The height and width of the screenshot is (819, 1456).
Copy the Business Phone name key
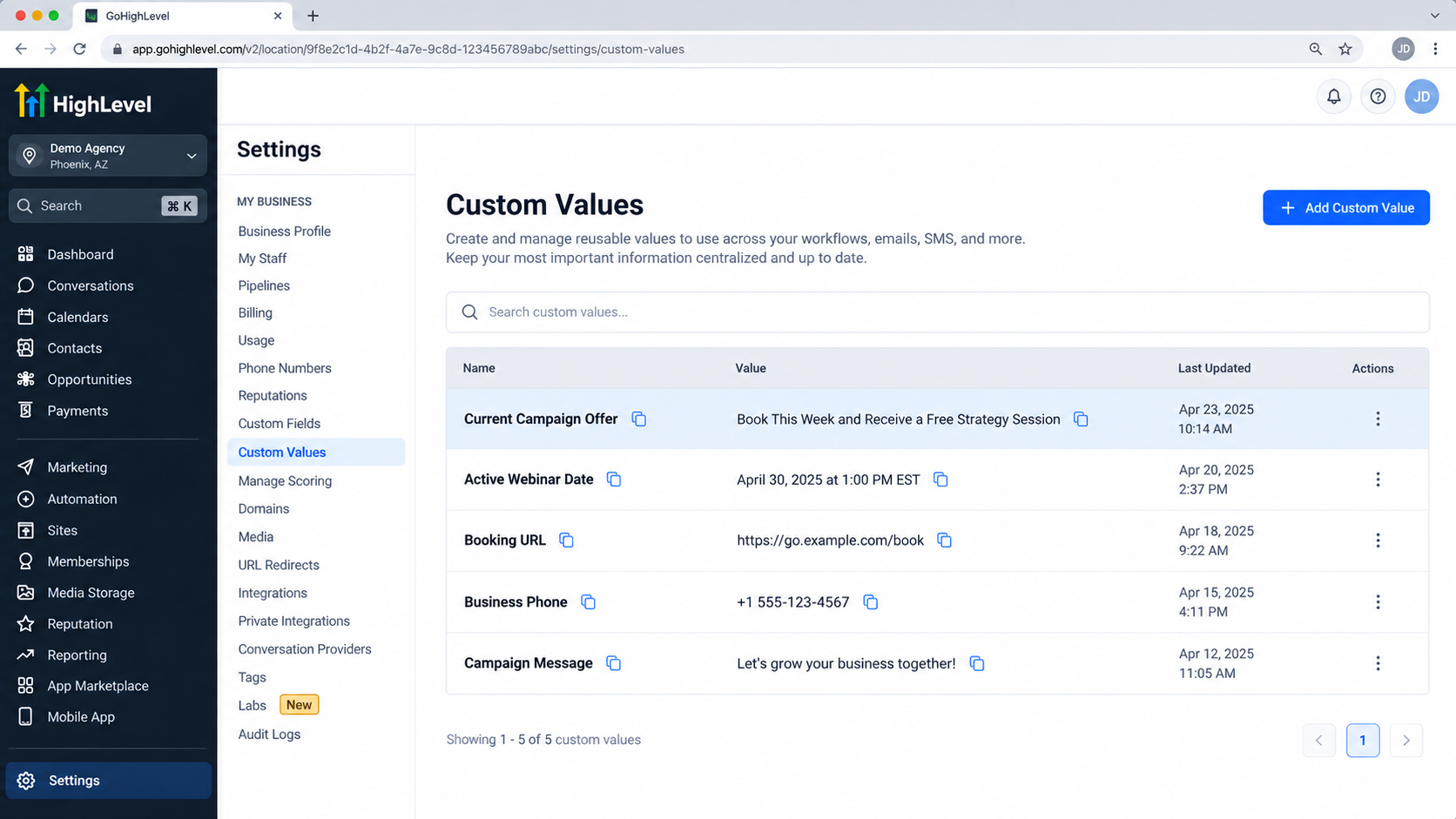(588, 602)
